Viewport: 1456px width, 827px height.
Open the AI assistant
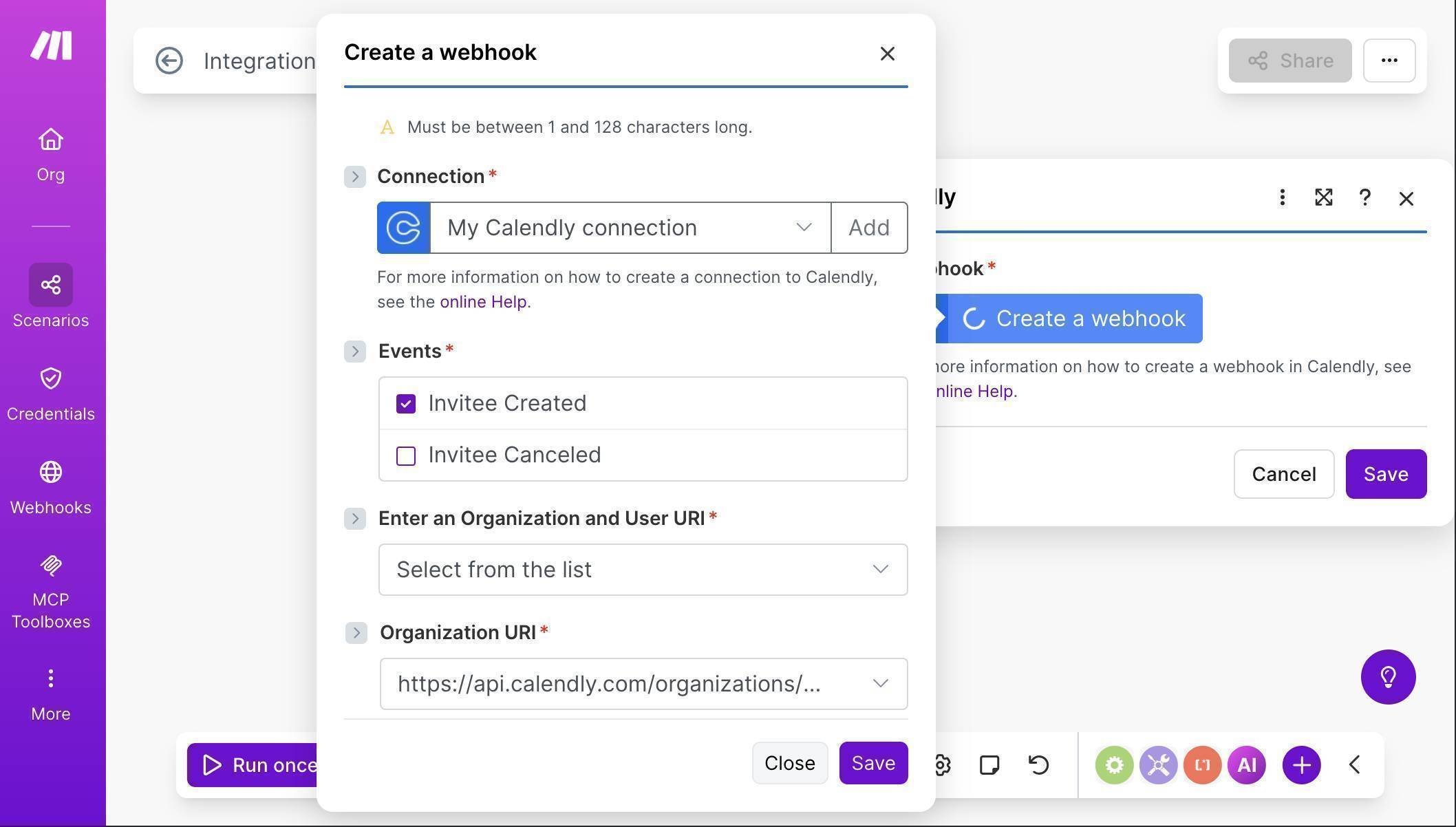tap(1247, 764)
